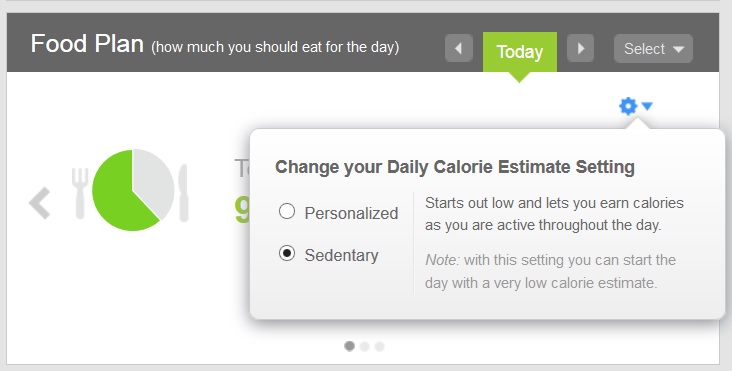Click the knife icon beside the chart
Screen dimensions: 732x371
[x=183, y=193]
